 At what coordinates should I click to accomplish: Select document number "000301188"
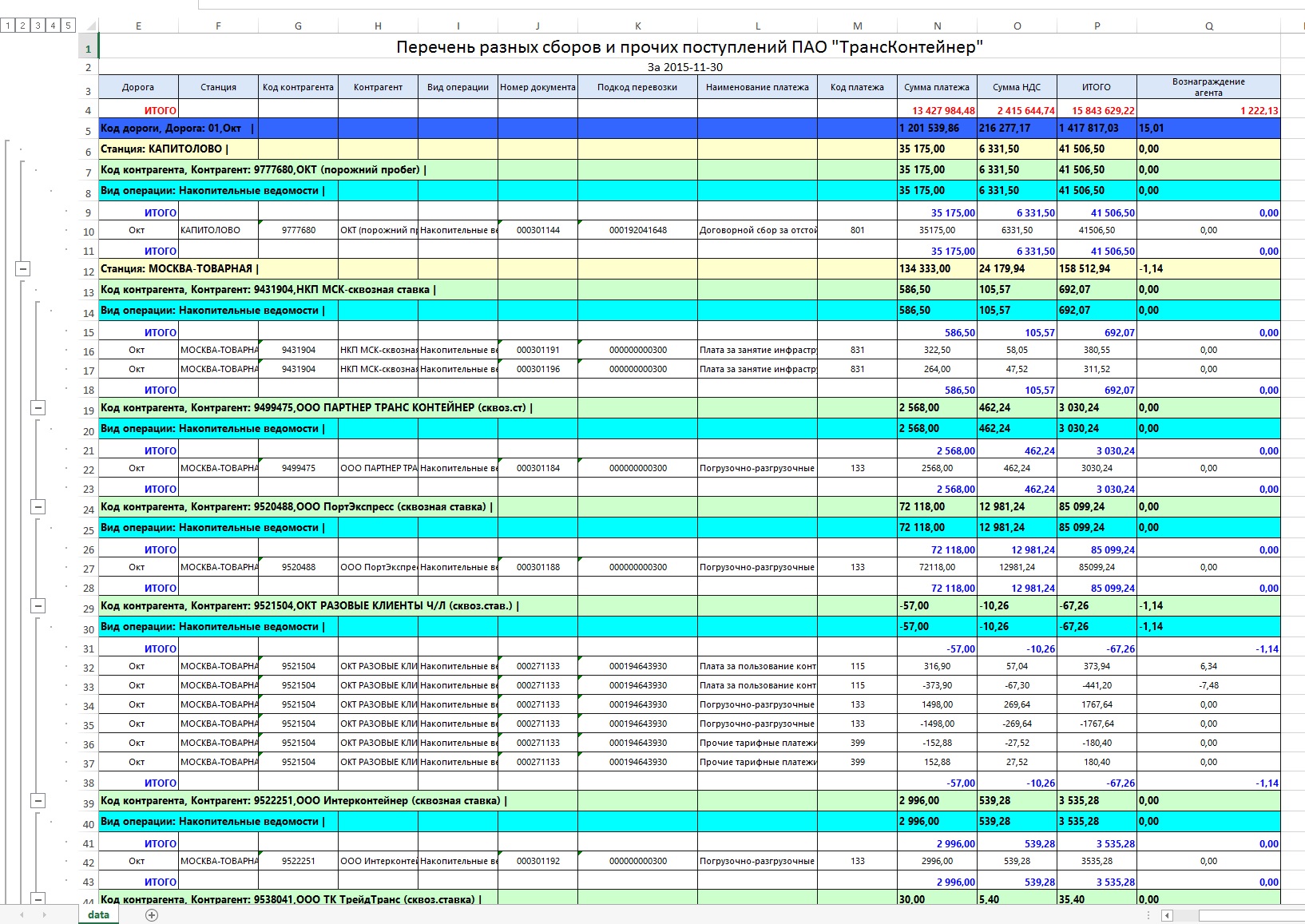coord(537,567)
